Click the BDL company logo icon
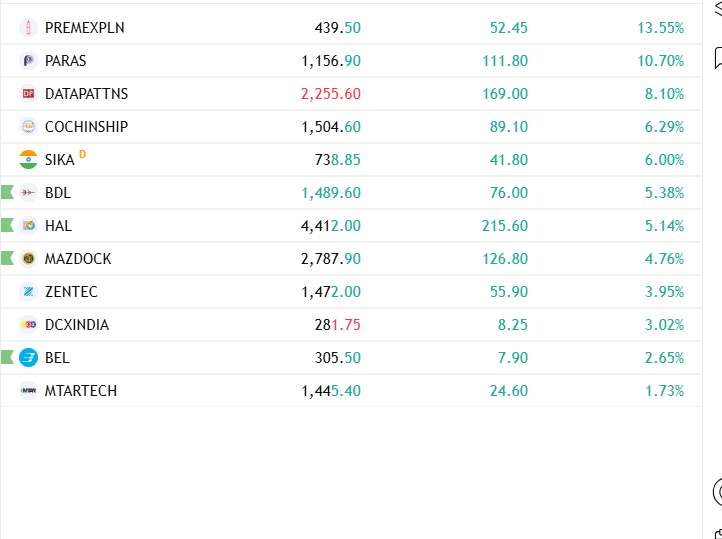 tap(28, 193)
